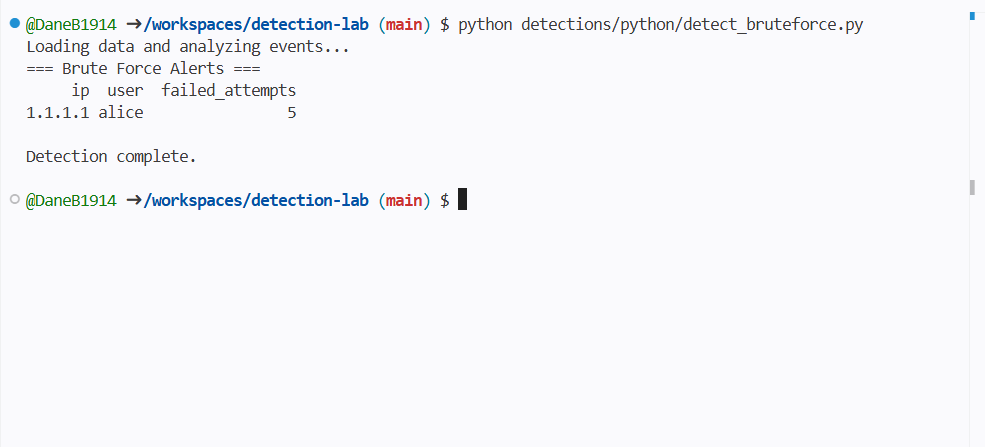The image size is (985, 447).
Task: Click the 'Detection complete.' output line
Action: point(111,156)
